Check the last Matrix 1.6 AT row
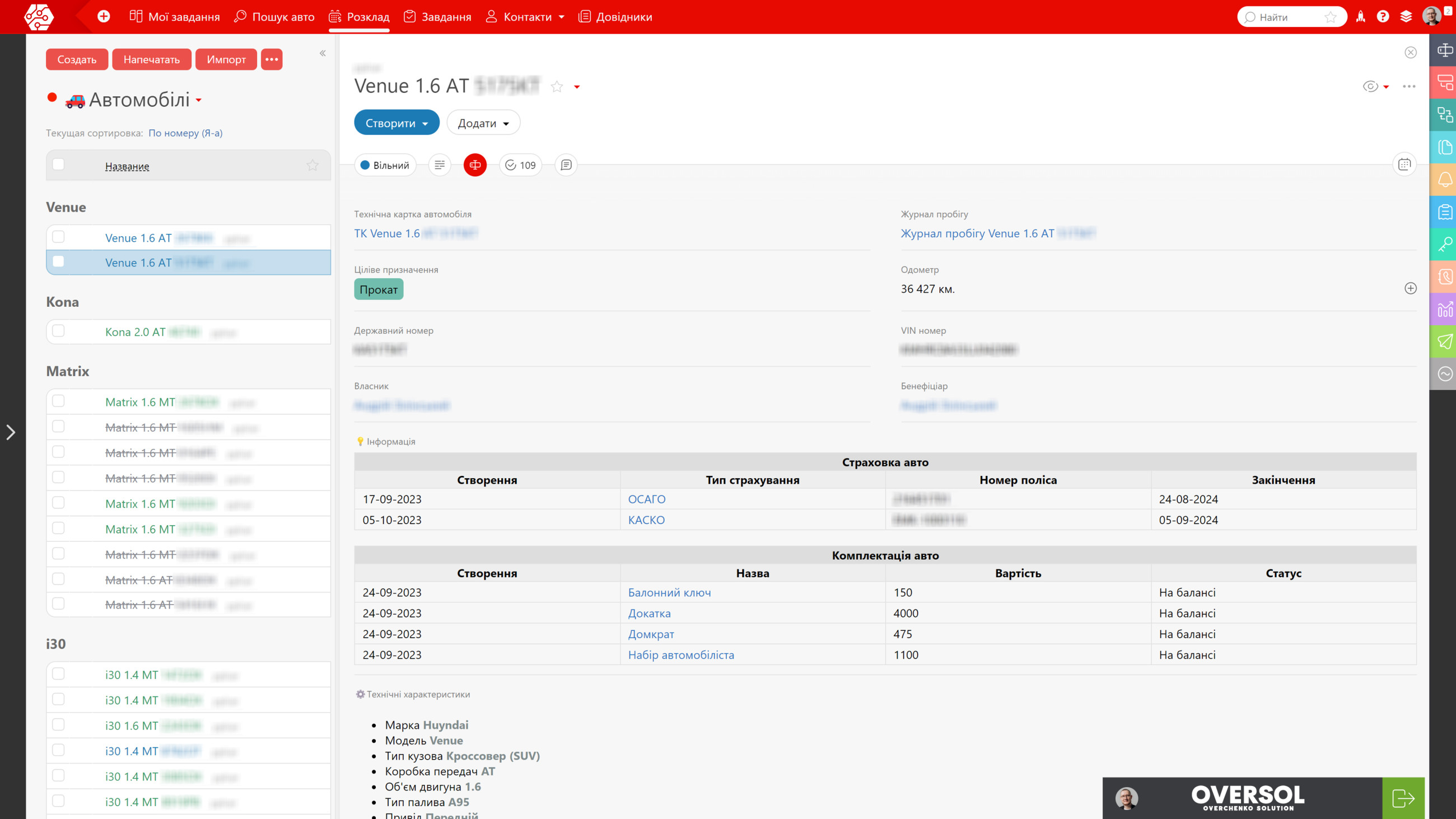The width and height of the screenshot is (1456, 819). (x=58, y=604)
